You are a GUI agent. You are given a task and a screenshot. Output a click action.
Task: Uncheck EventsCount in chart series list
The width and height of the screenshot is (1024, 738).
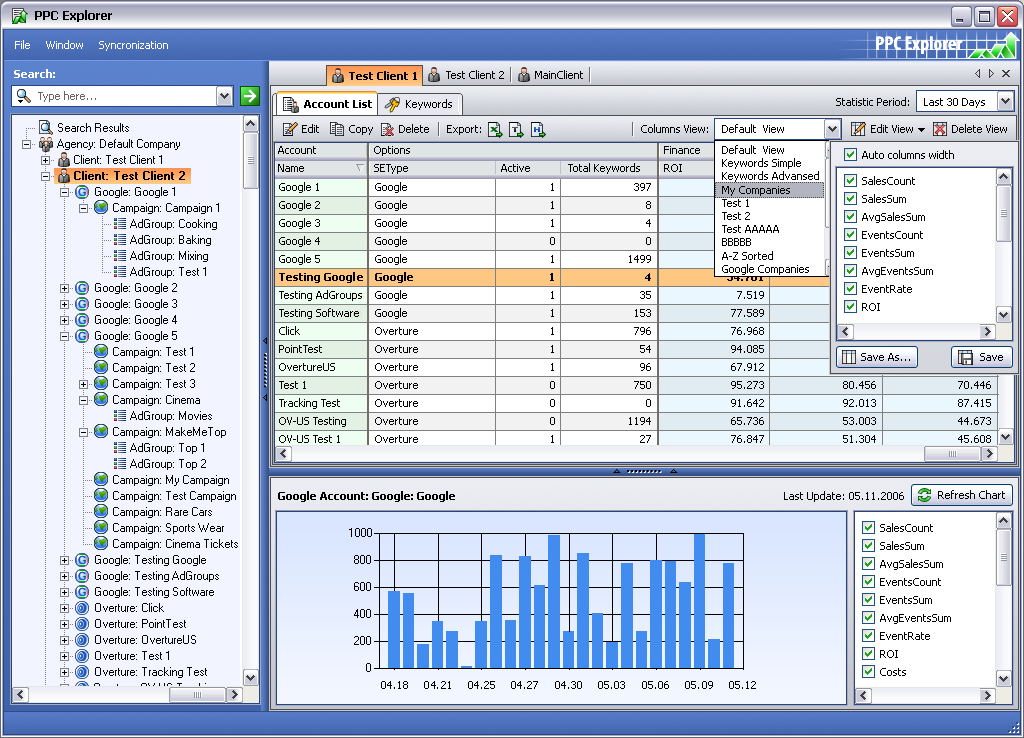coord(869,582)
